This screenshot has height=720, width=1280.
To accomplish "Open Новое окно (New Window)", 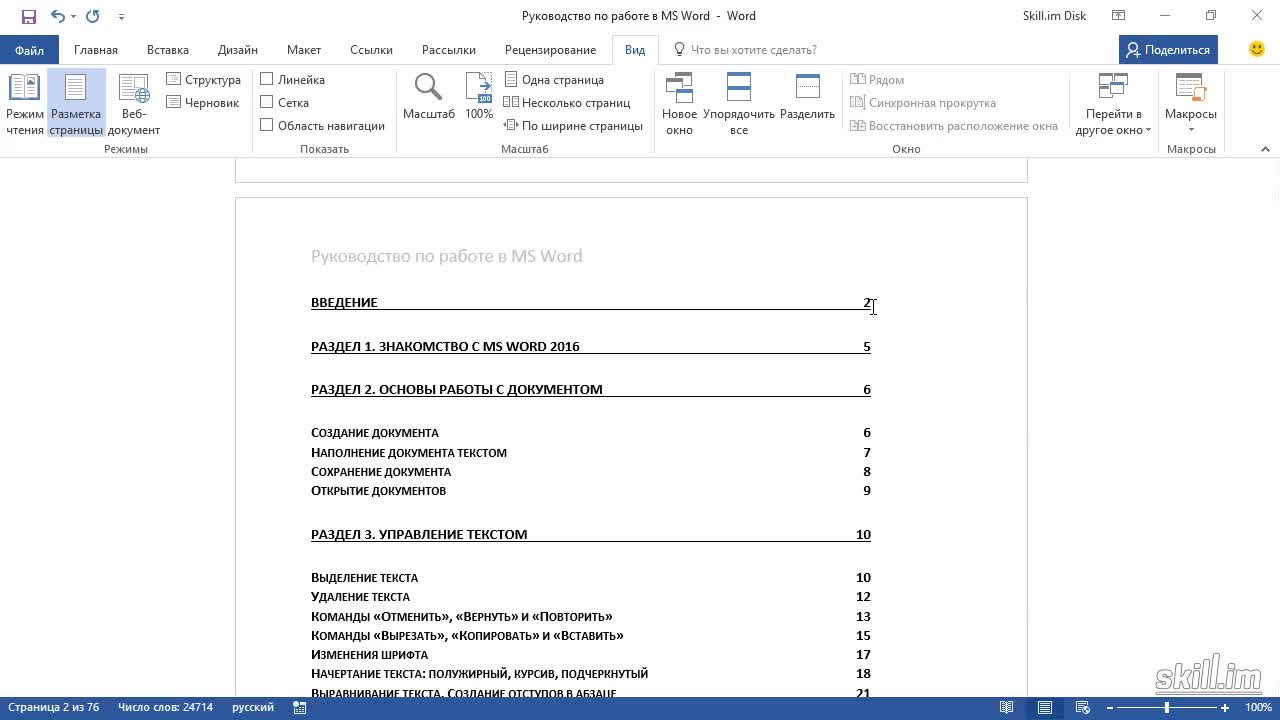I will [679, 104].
